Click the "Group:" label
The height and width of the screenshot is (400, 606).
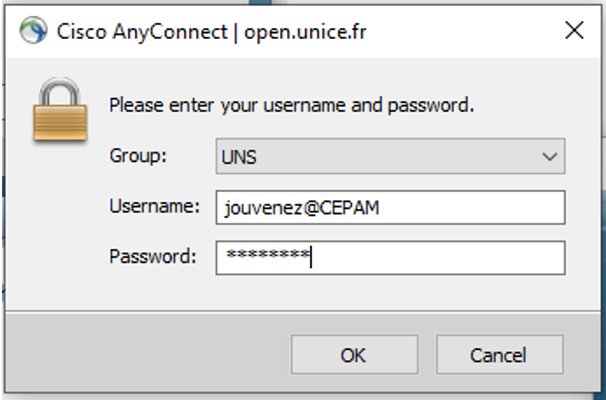138,156
